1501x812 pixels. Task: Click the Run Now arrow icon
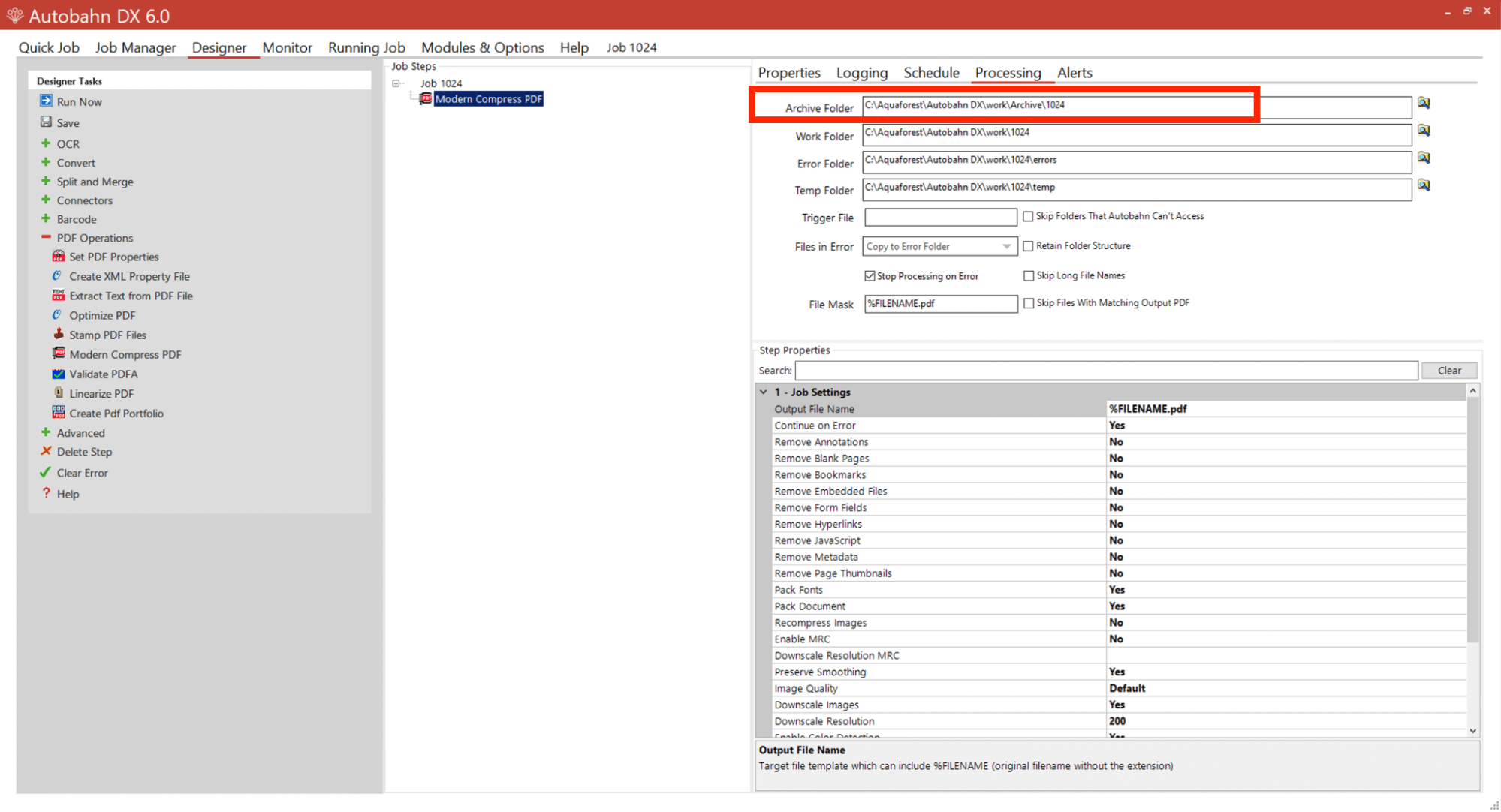point(46,101)
